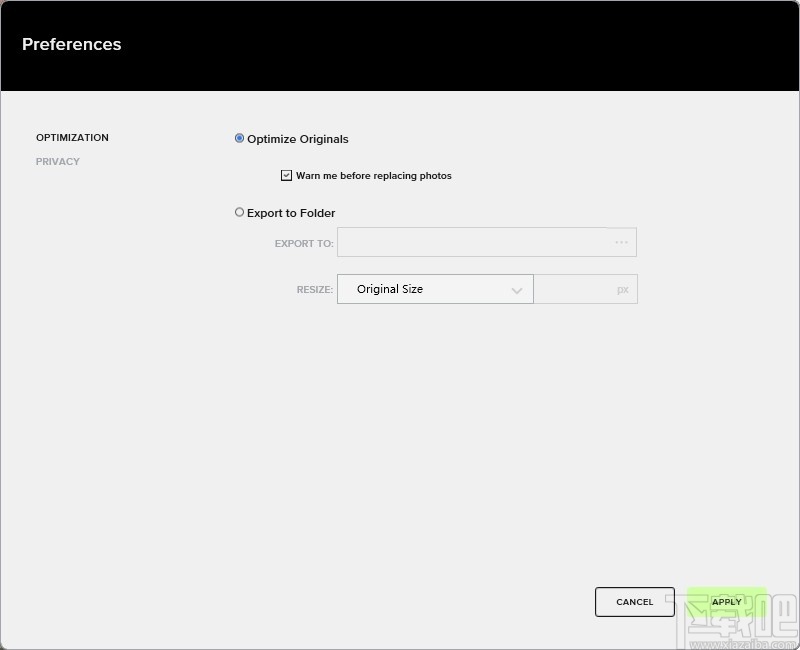Screen dimensions: 800x650
Task: Click the EXPORT TO path field
Action: pos(472,243)
